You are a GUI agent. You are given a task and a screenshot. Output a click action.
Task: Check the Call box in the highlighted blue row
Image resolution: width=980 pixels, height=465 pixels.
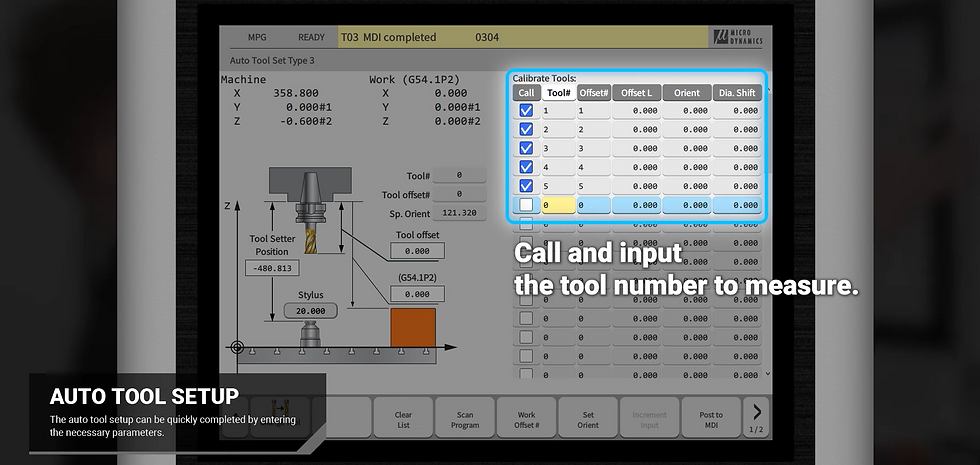[x=526, y=204]
